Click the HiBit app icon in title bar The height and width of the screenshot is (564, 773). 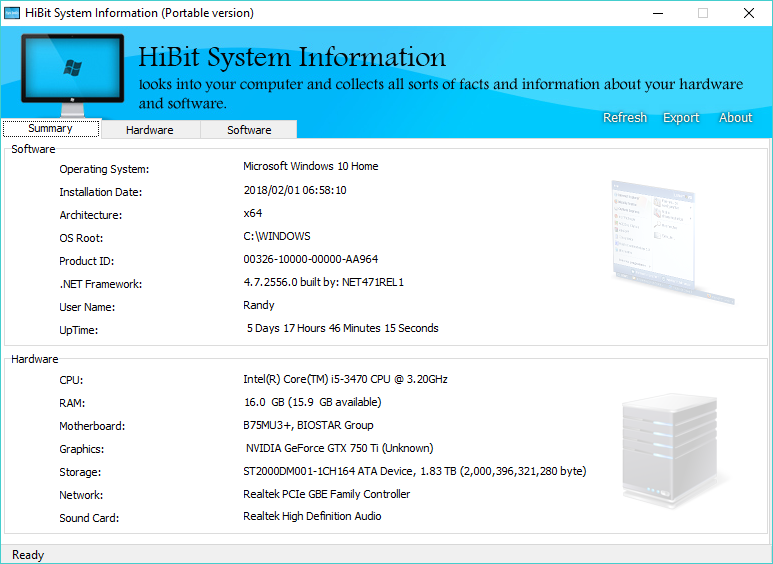click(12, 13)
